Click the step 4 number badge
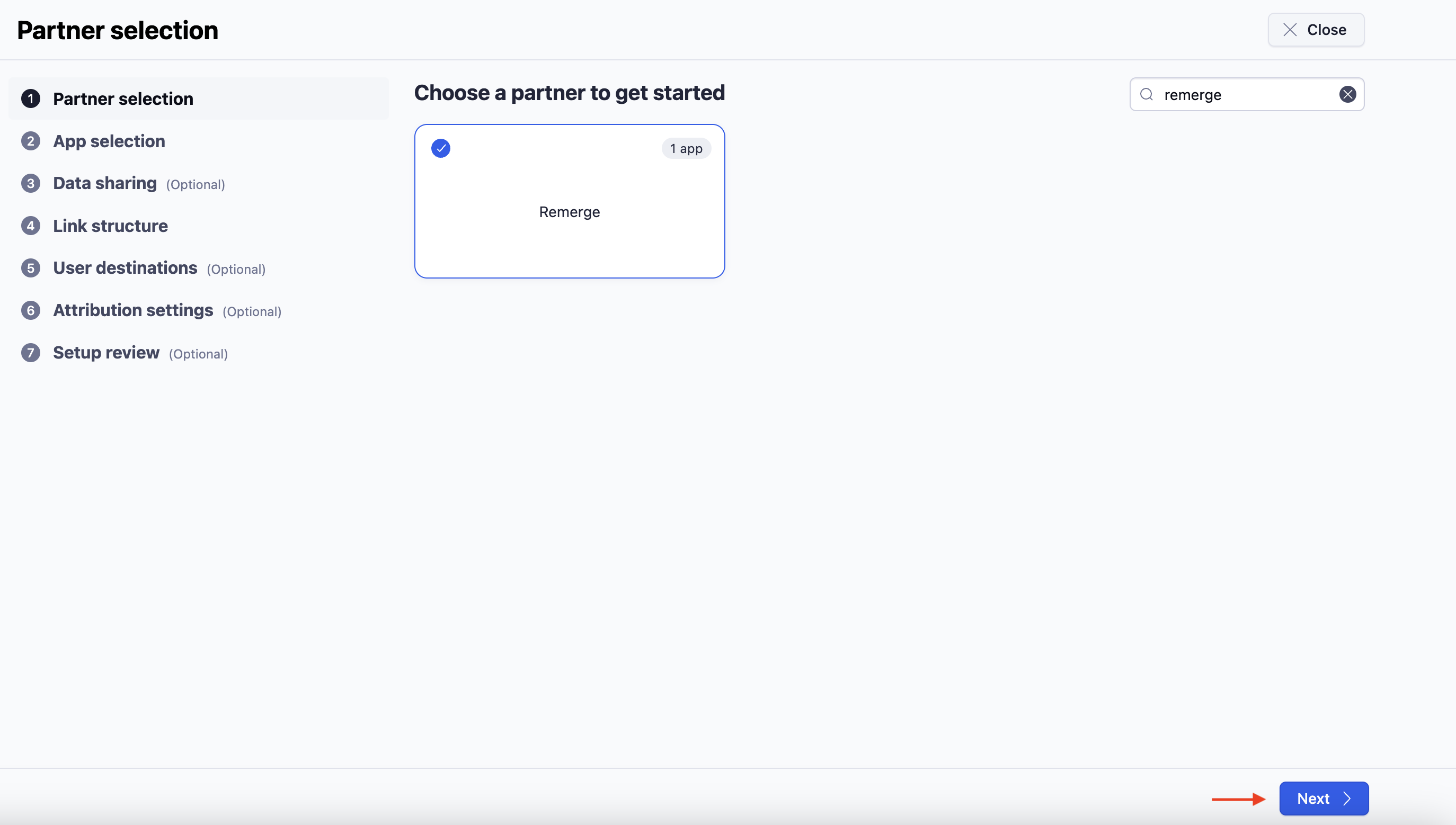 tap(31, 226)
